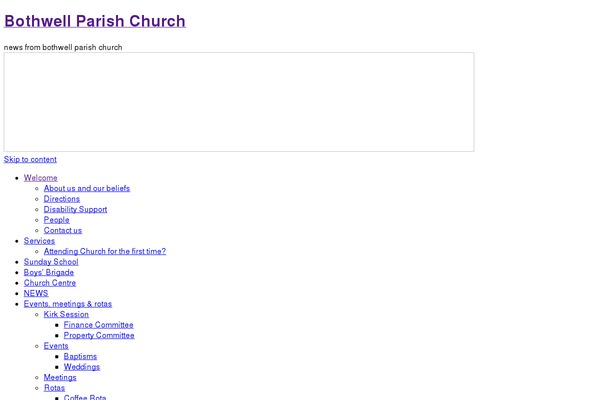600x400 pixels.
Task: Select the NEWS link
Action: pyautogui.click(x=36, y=293)
